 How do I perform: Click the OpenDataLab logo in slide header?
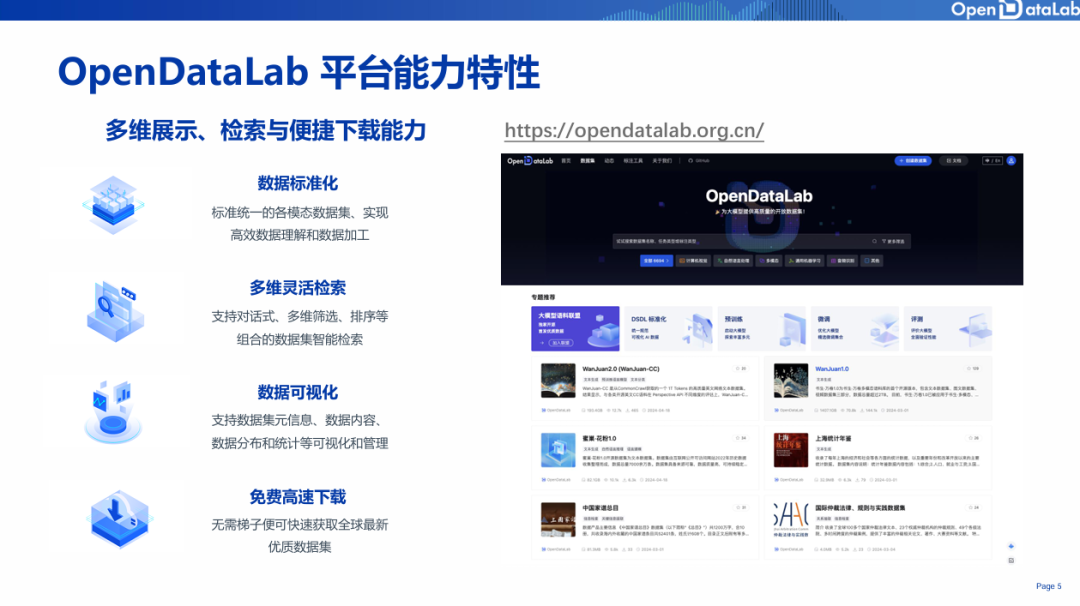click(x=1015, y=9)
